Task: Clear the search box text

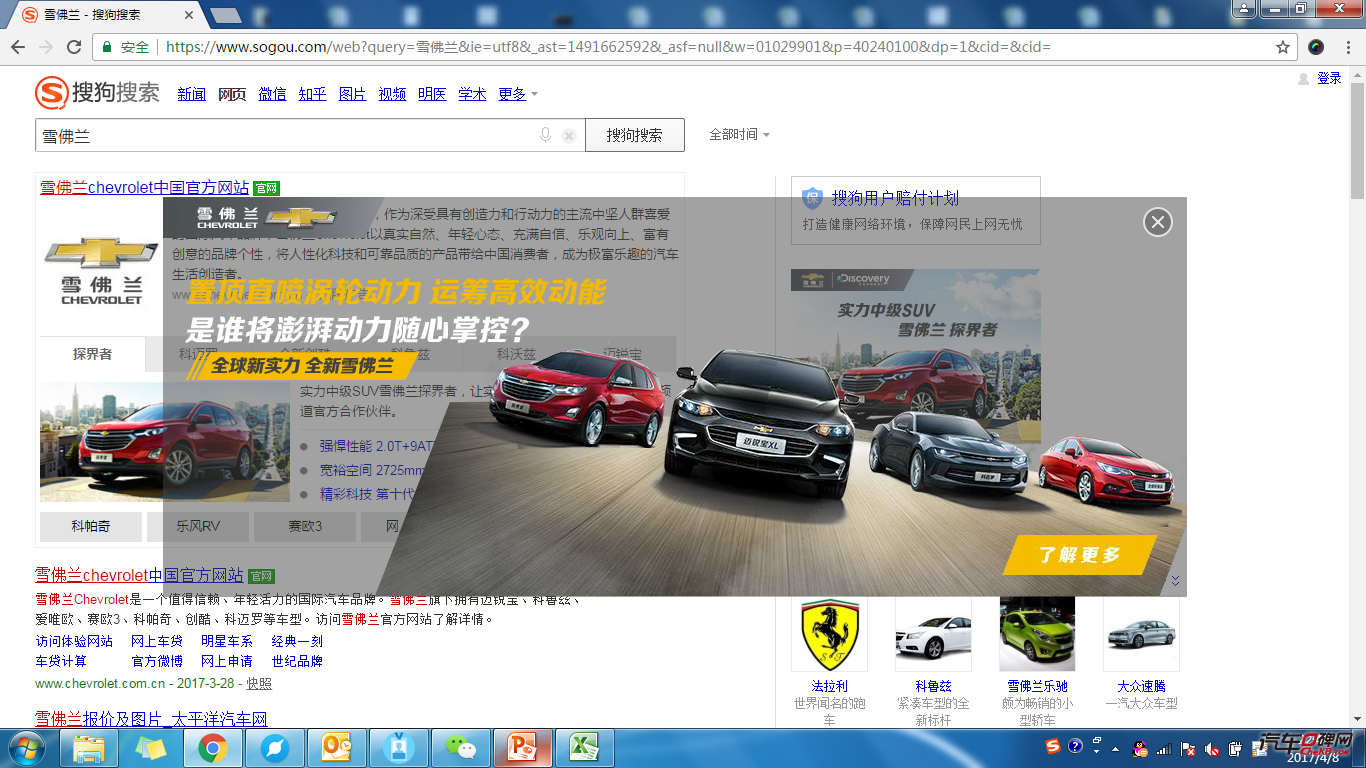Action: coord(568,136)
